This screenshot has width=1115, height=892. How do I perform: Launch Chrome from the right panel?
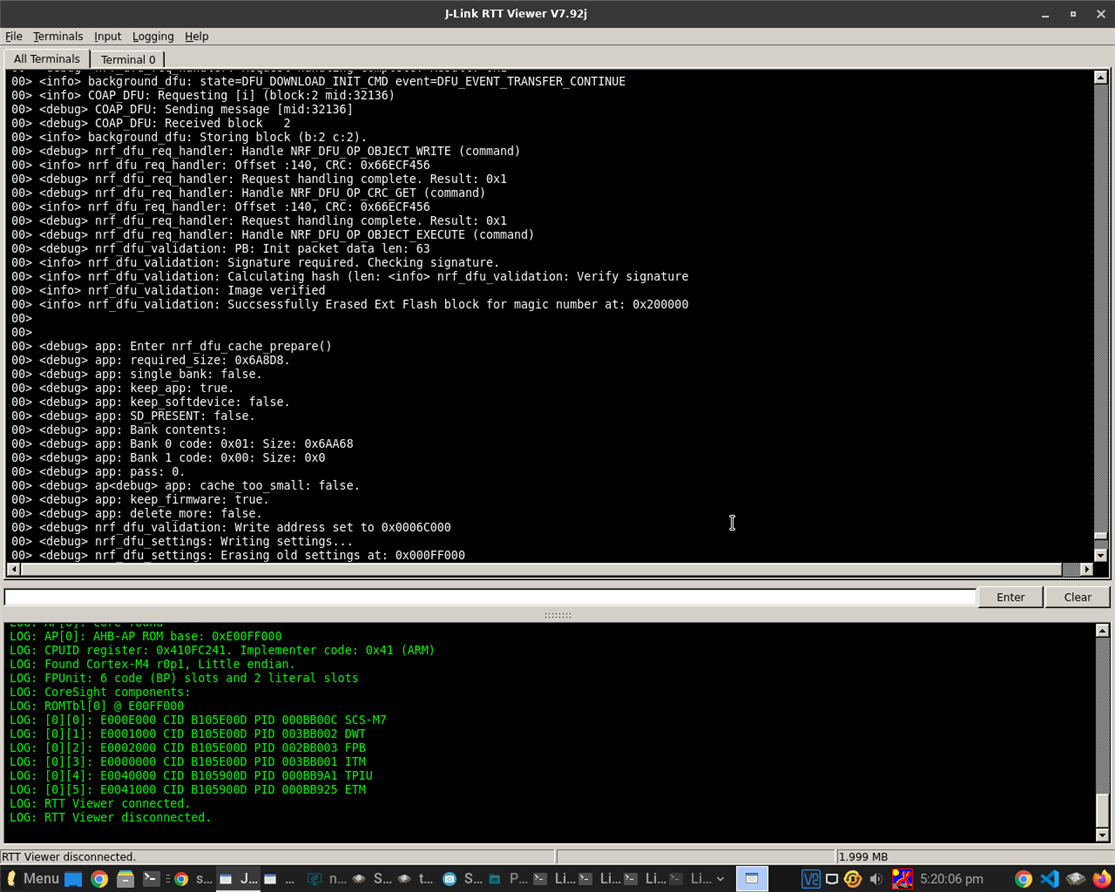pyautogui.click(x=1023, y=879)
